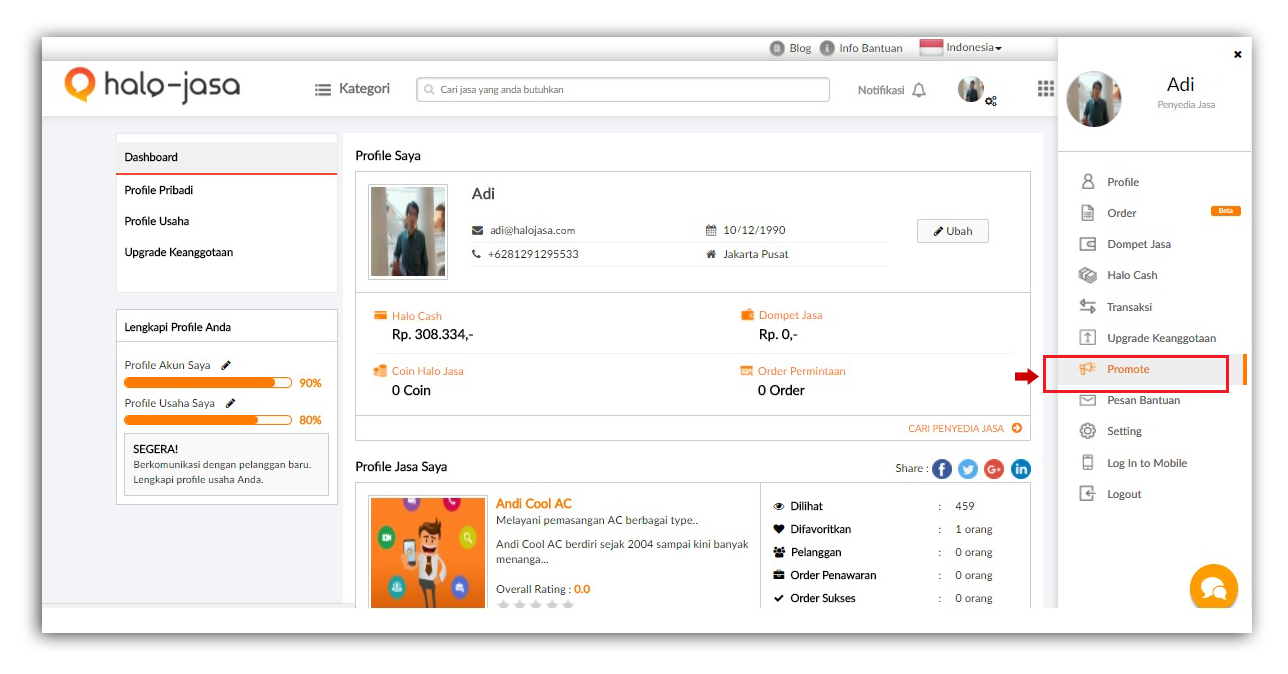Open the Andi Cool AC title link

tap(534, 504)
